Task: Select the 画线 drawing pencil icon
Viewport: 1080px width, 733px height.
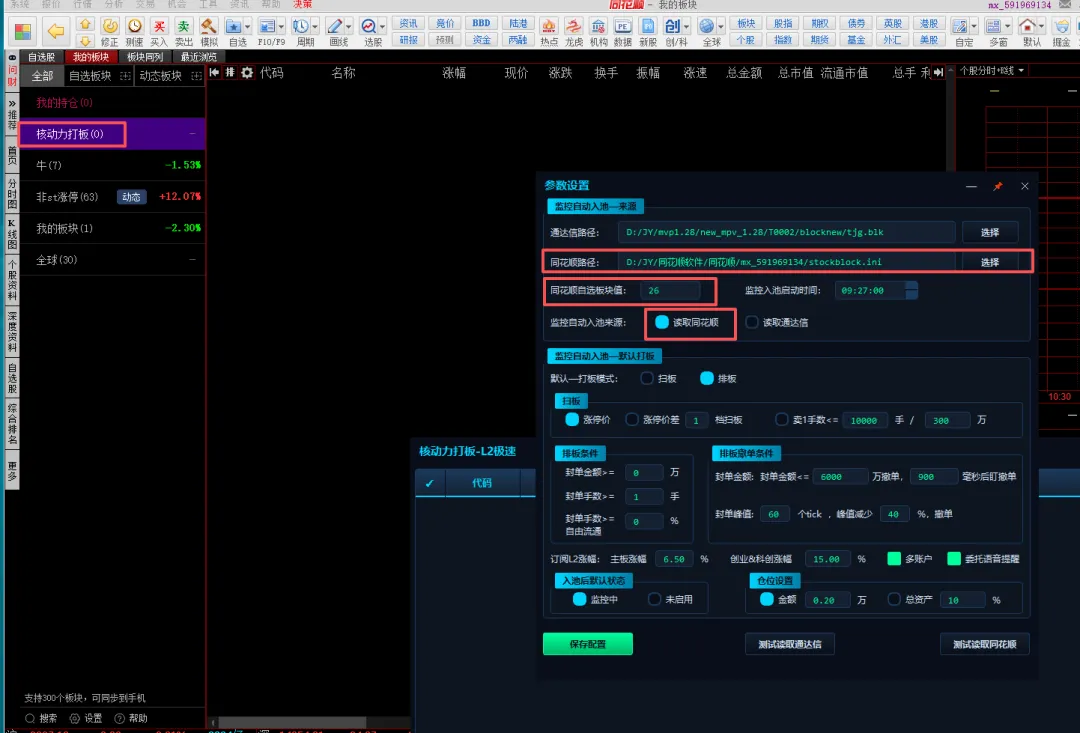Action: [335, 27]
